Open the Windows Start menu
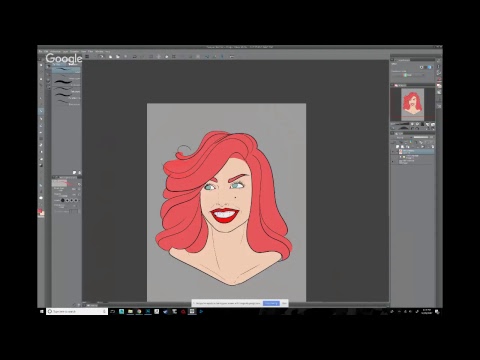 pos(42,311)
